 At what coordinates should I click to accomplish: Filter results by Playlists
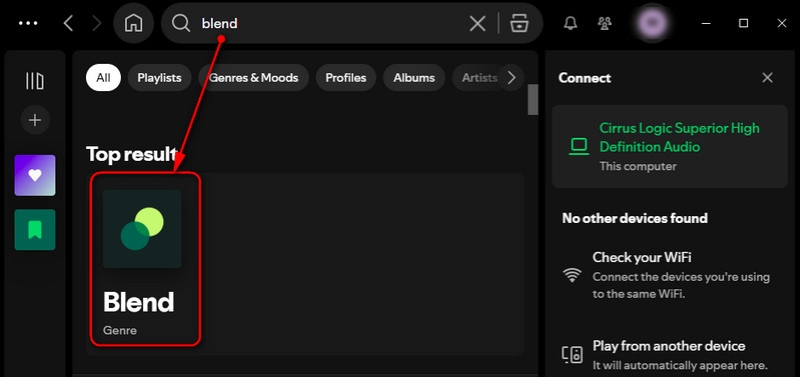pos(159,78)
